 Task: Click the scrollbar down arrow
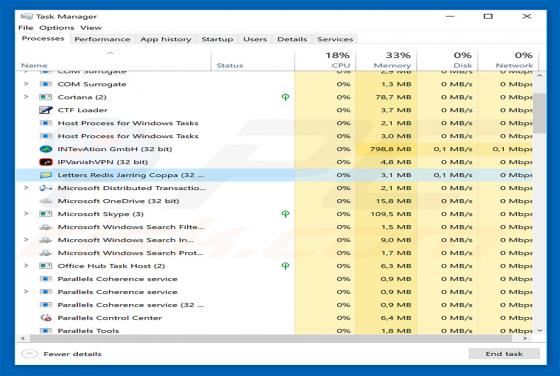click(x=540, y=331)
